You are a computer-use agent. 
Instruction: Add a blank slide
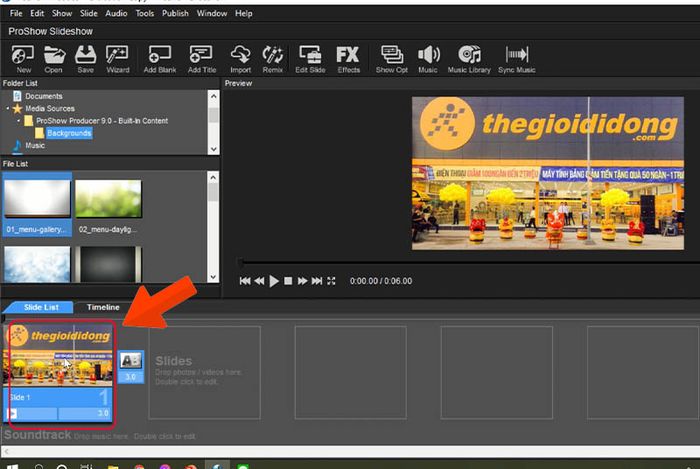point(160,58)
